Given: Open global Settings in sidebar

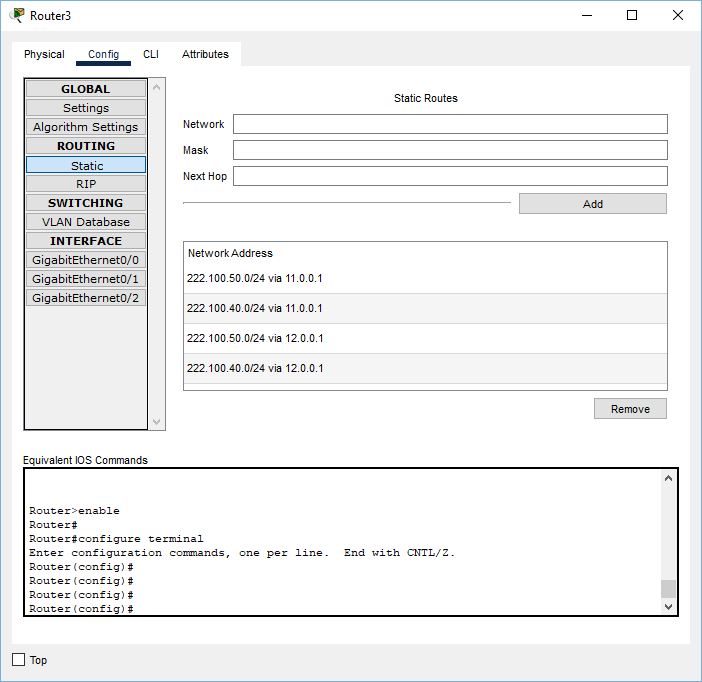Looking at the screenshot, I should tap(86, 108).
